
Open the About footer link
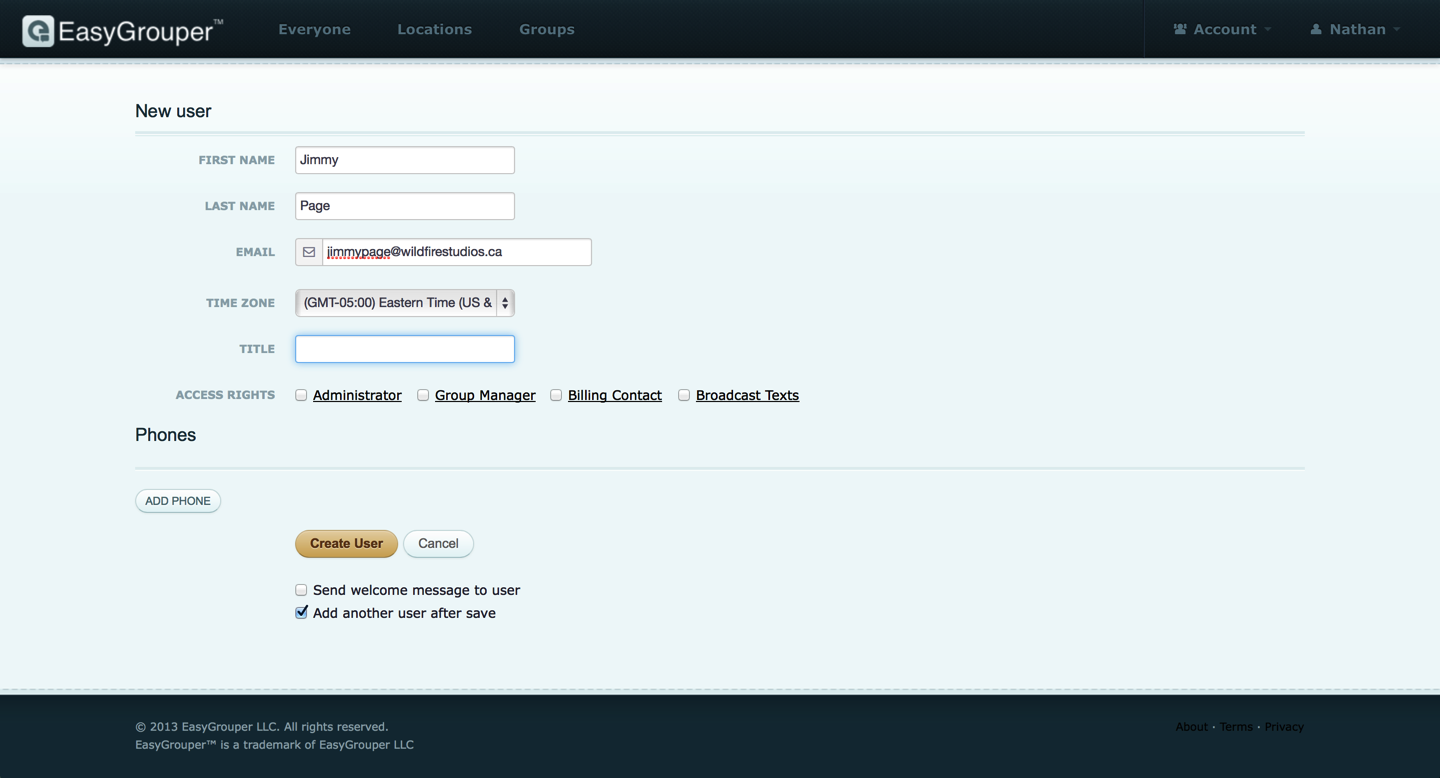pyautogui.click(x=1191, y=727)
